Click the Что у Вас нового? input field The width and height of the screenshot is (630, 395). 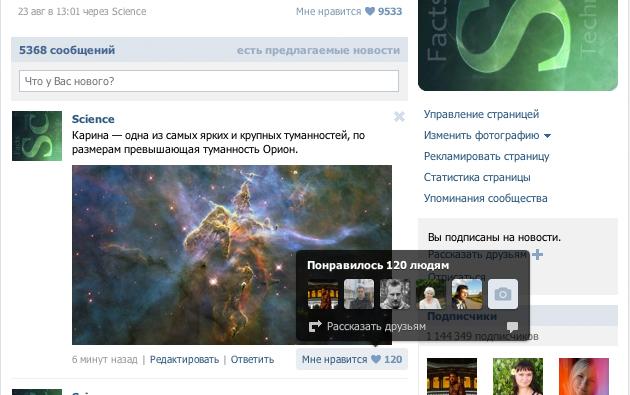pyautogui.click(x=209, y=81)
